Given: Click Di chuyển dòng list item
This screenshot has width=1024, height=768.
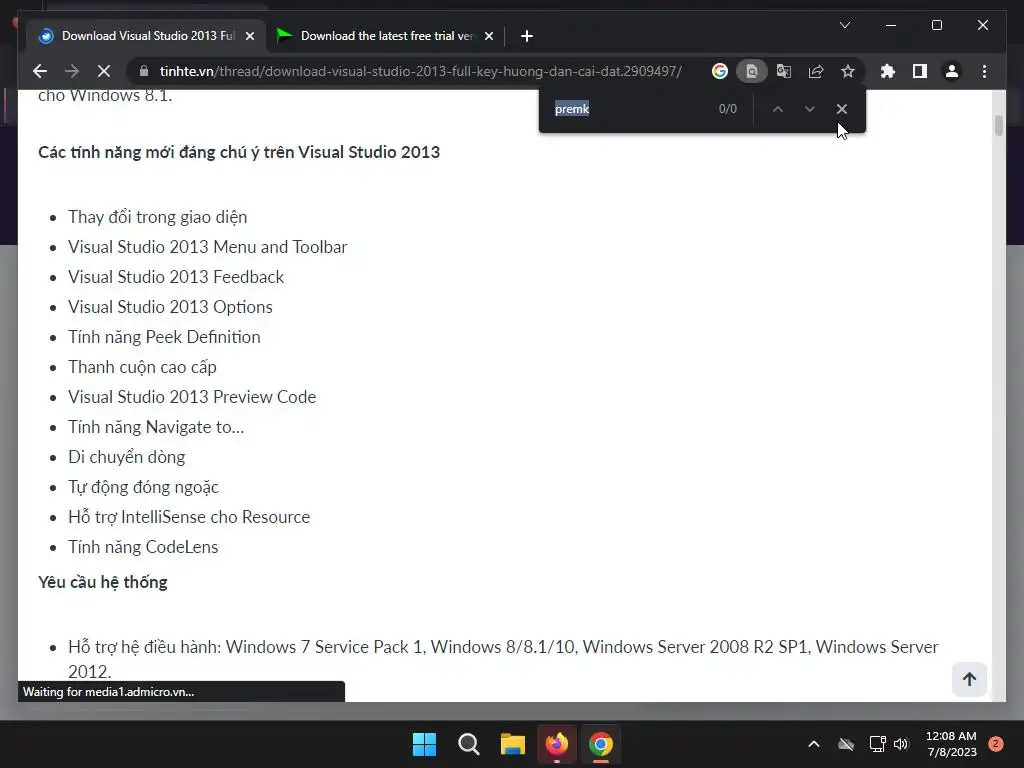Looking at the screenshot, I should point(127,457).
